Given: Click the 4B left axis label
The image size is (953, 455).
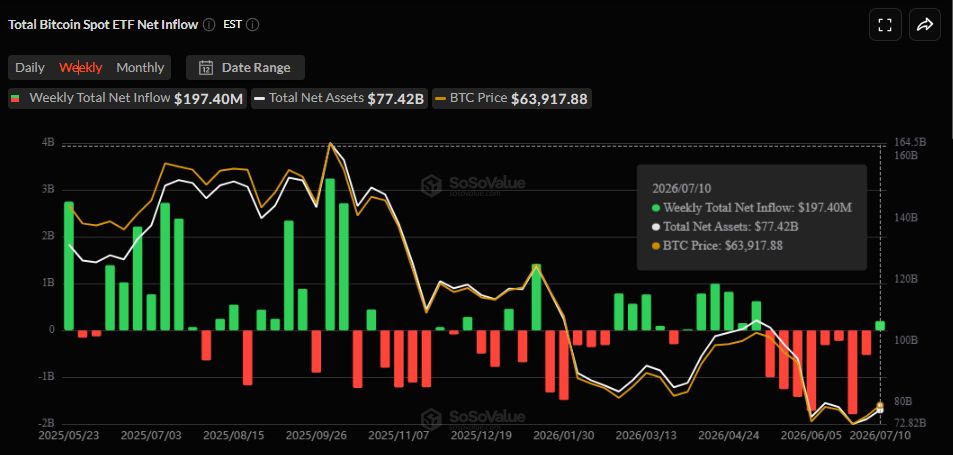Looking at the screenshot, I should tap(48, 142).
